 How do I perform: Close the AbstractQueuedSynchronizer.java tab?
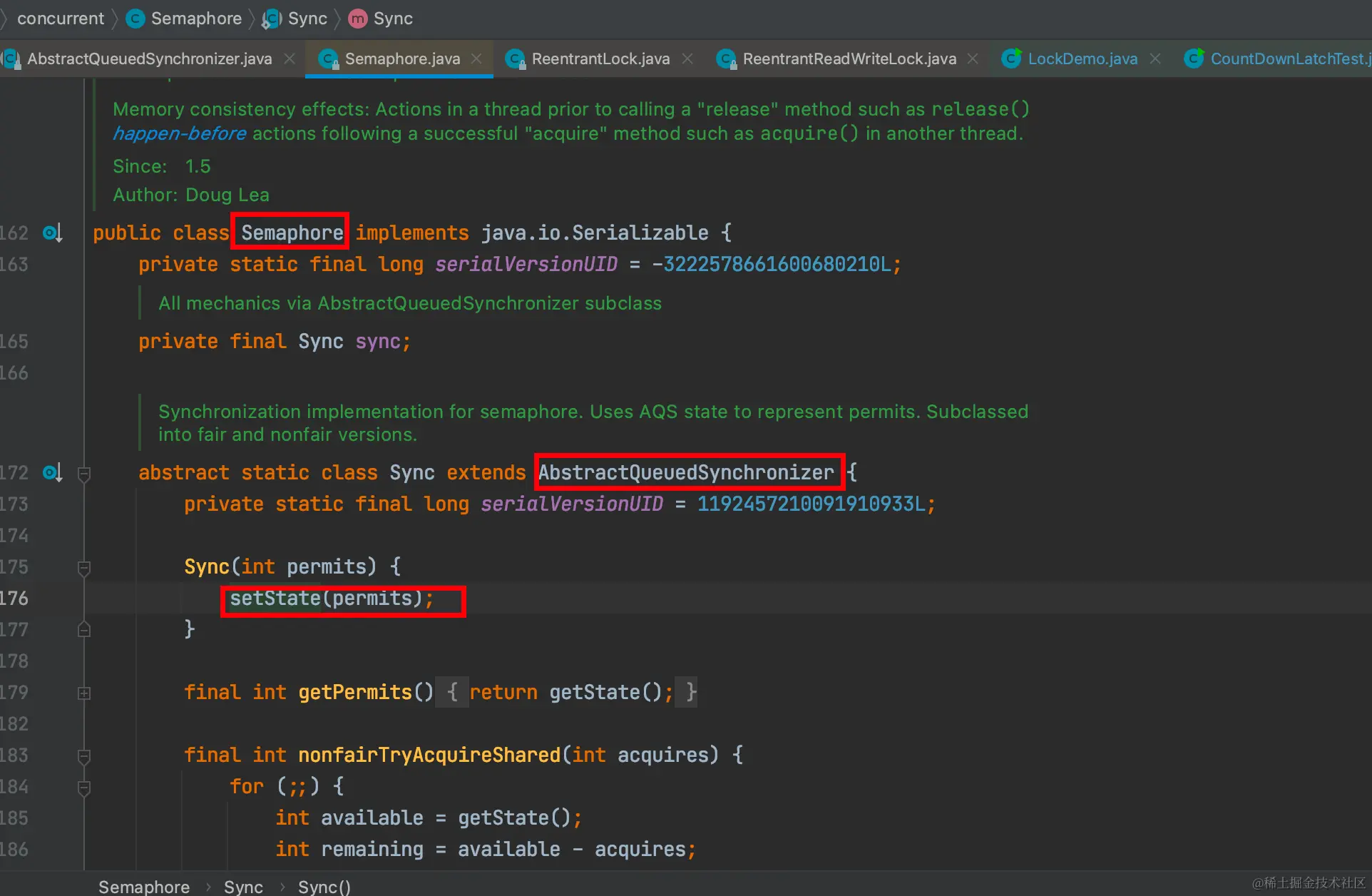290,58
